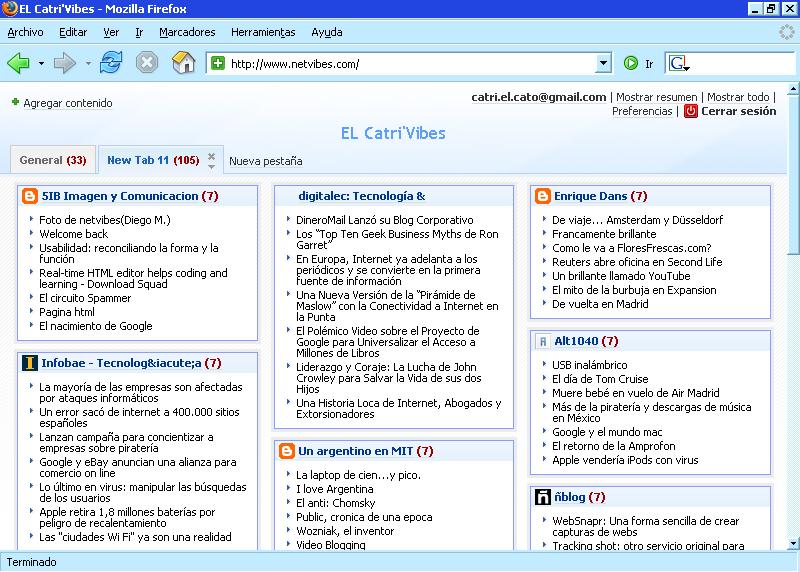Image resolution: width=800 pixels, height=572 pixels.
Task: Open the Forward button history dropdown
Action: pyautogui.click(x=88, y=64)
